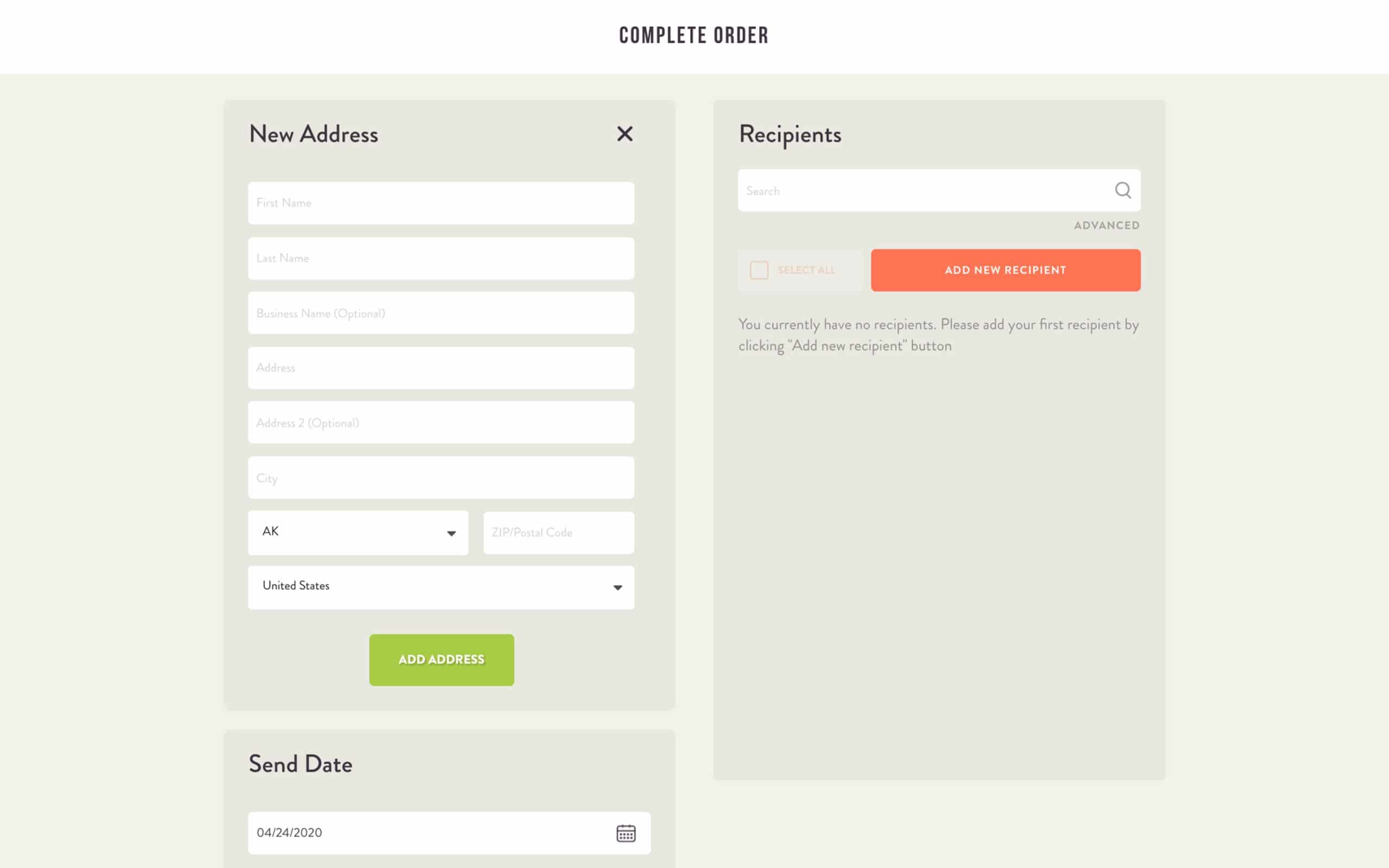Expand the AK state dropdown

(x=357, y=532)
